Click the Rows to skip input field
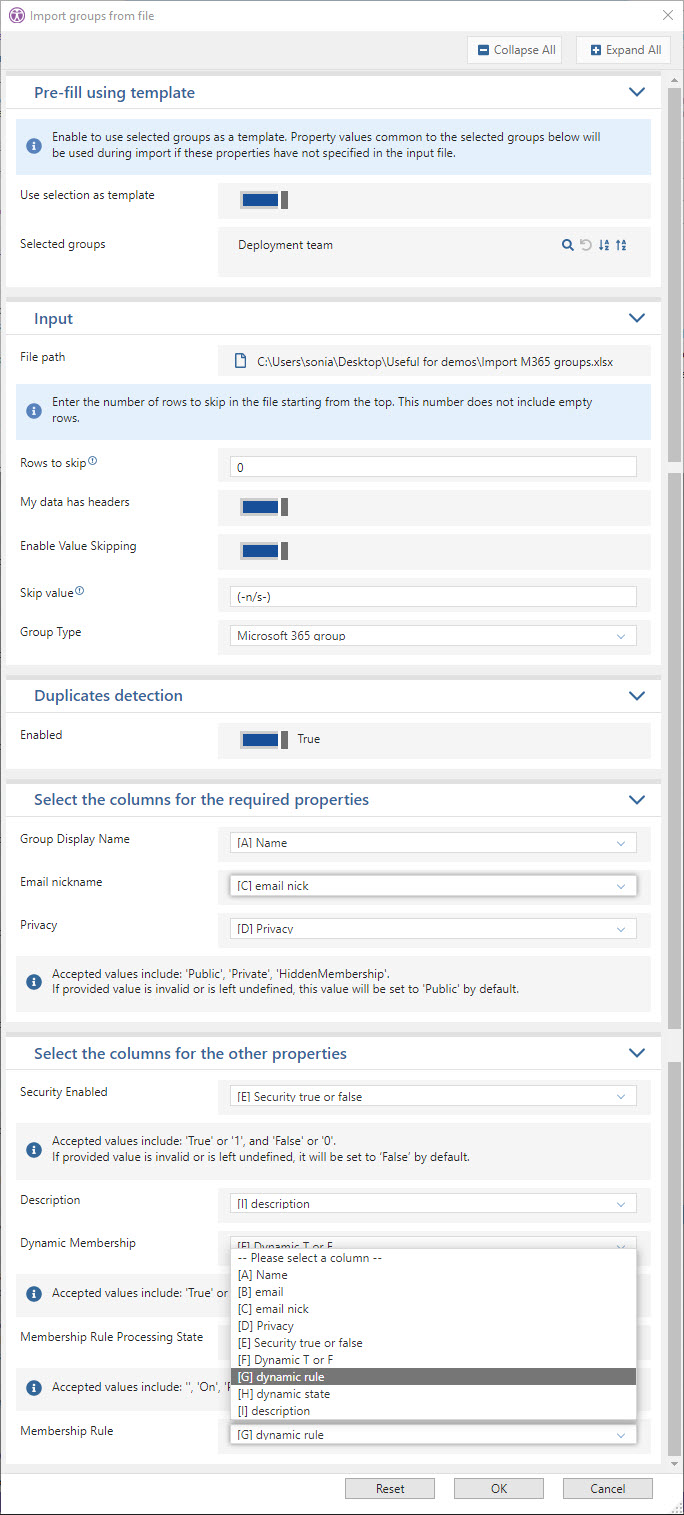Viewport: 684px width, 1515px height. (x=433, y=467)
